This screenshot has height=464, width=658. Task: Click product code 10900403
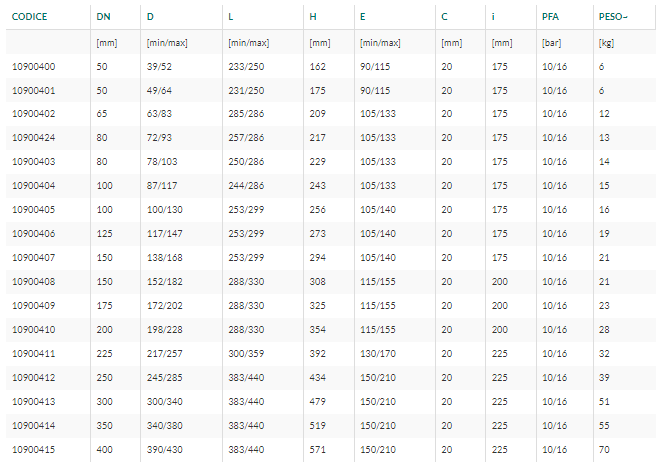tap(34, 162)
